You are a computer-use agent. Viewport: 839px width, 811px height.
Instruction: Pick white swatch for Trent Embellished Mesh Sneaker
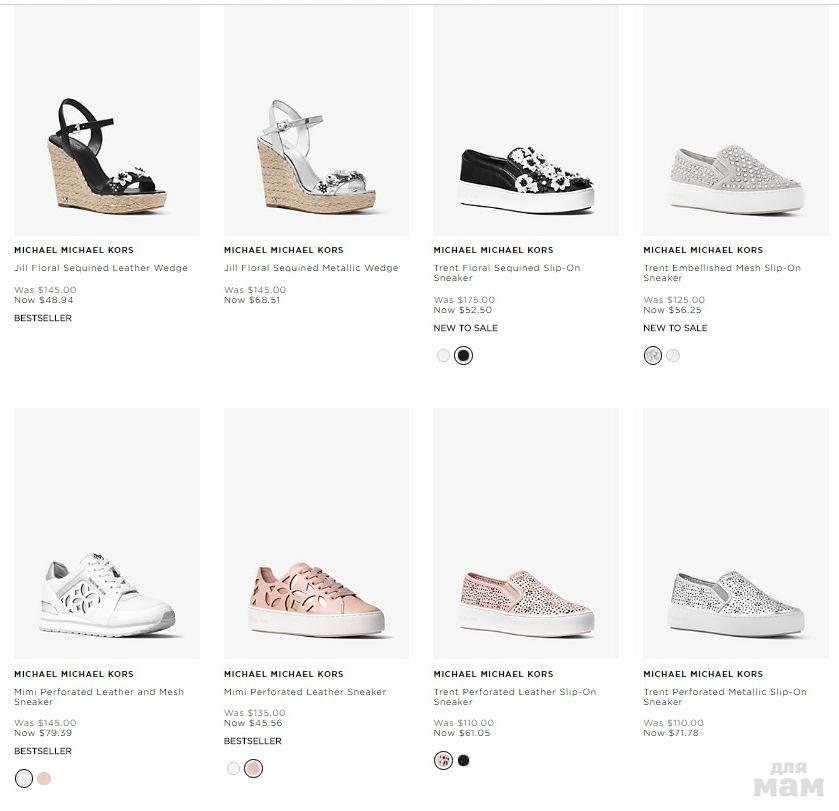click(673, 355)
